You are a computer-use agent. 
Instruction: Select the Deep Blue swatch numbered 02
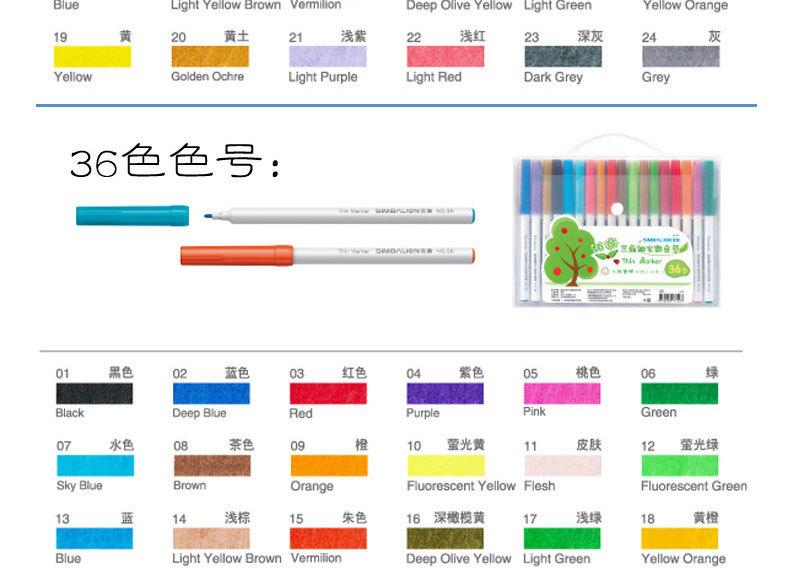(x=211, y=393)
